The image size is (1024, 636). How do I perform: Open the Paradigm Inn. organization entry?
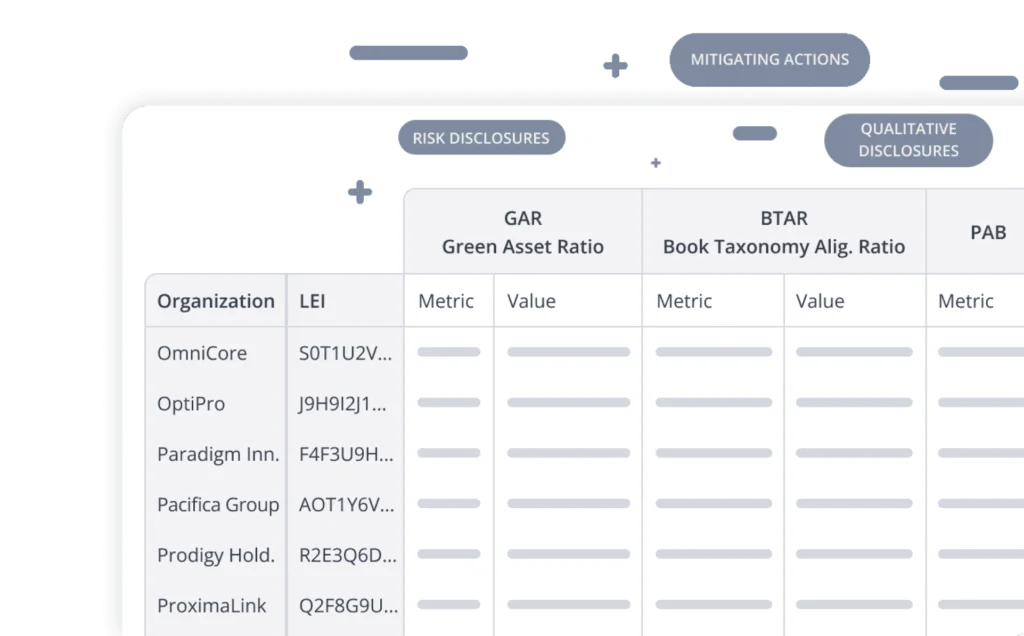(217, 454)
